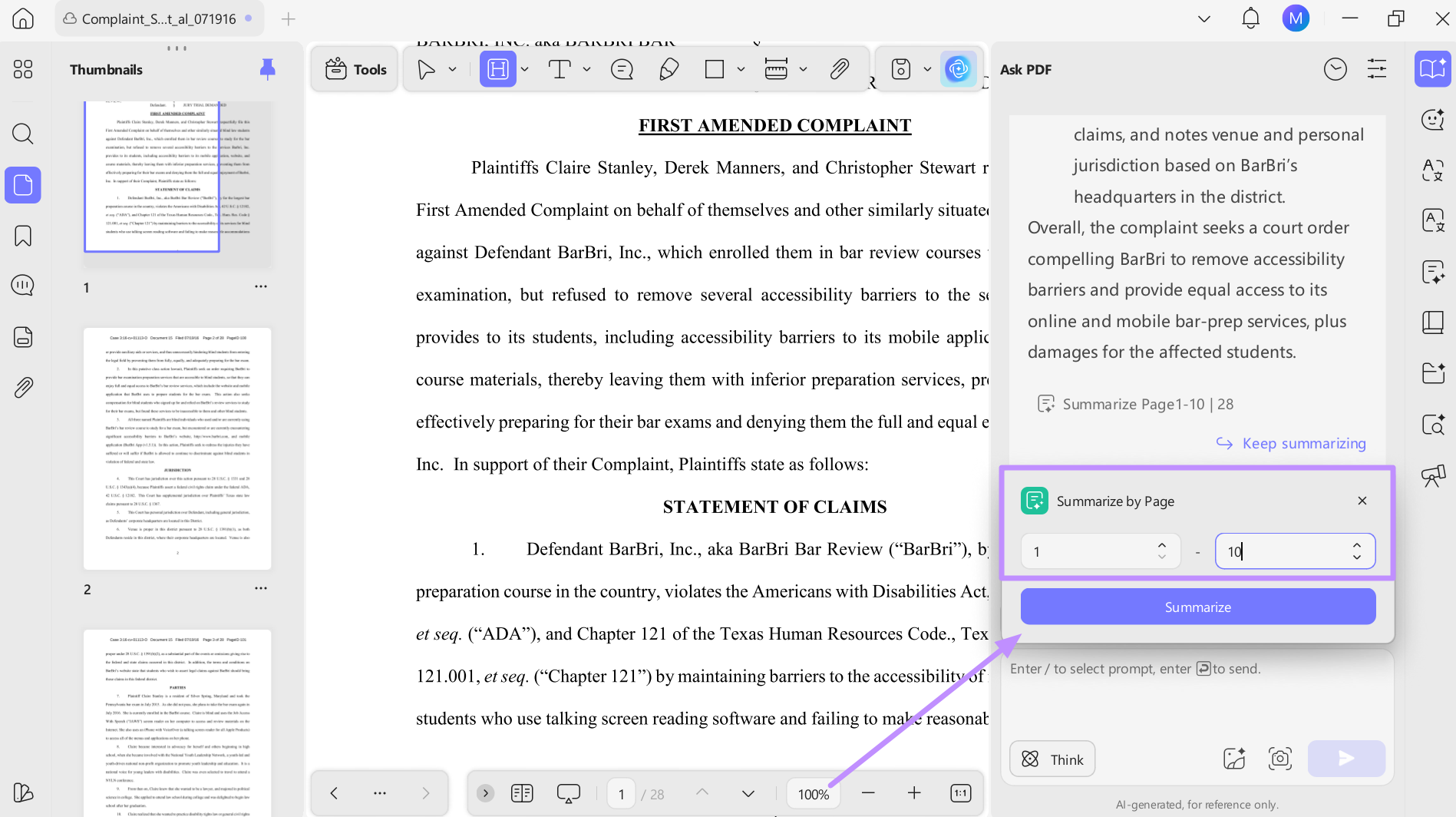Click the screenshot capture icon in chat box
The height and width of the screenshot is (817, 1456).
click(1280, 759)
